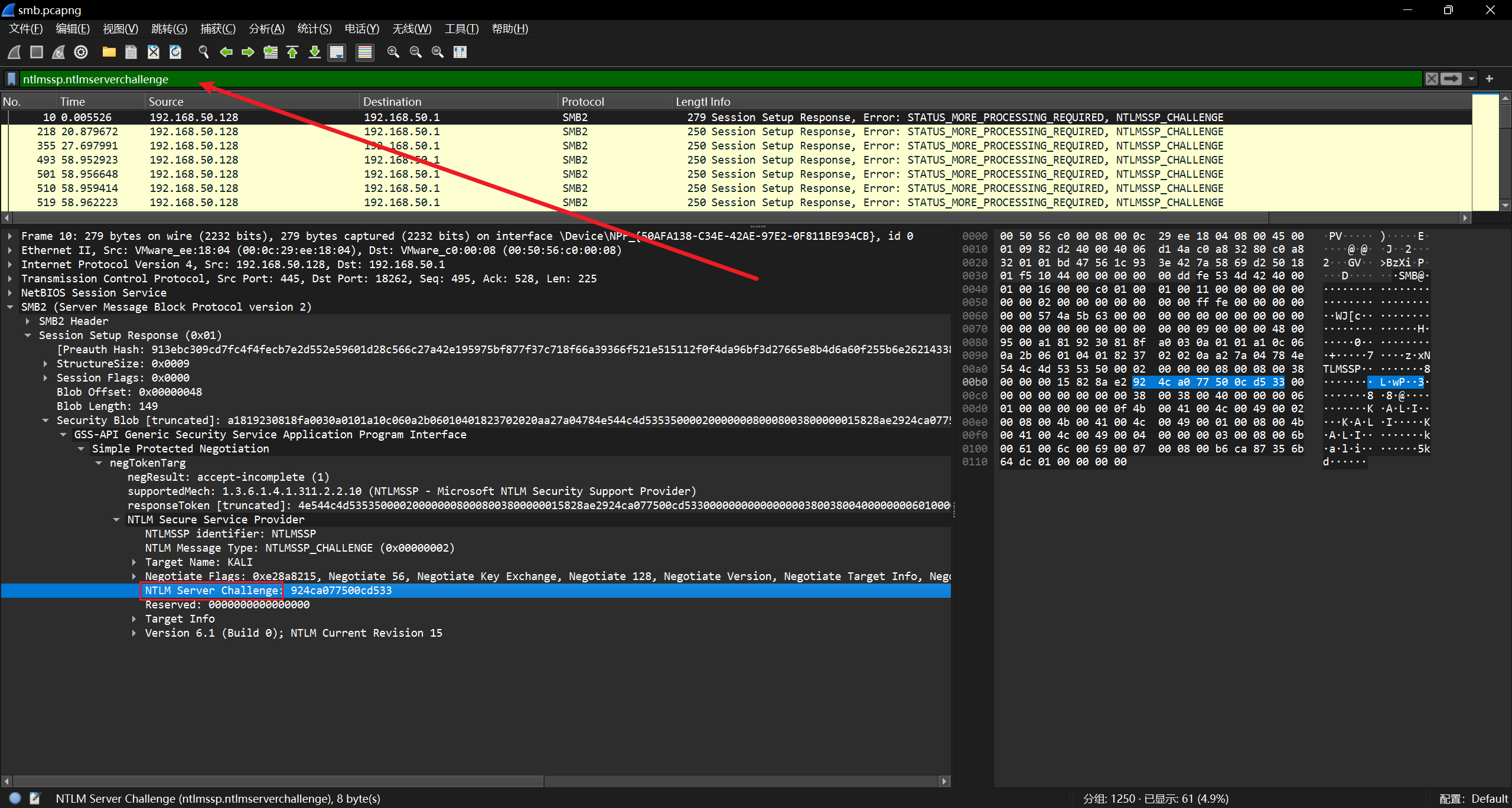The height and width of the screenshot is (808, 1512).
Task: Open the capture options gear icon
Action: tap(81, 52)
